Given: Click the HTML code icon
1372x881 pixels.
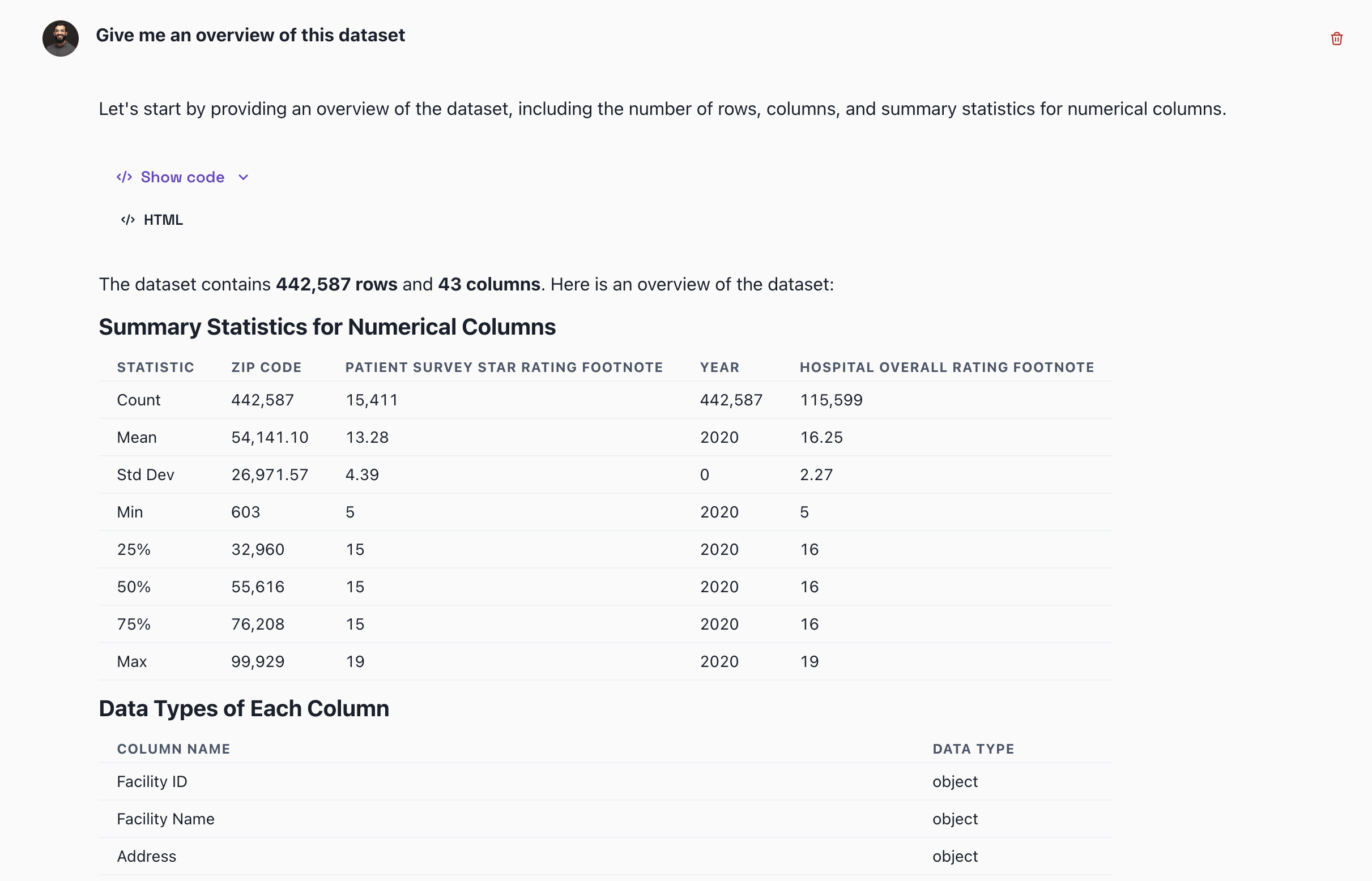Looking at the screenshot, I should (x=127, y=220).
